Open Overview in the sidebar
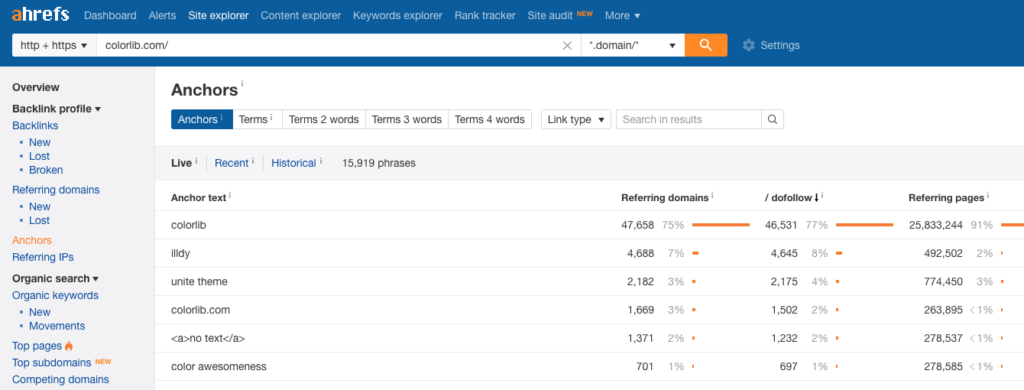The width and height of the screenshot is (1024, 390). [x=36, y=87]
